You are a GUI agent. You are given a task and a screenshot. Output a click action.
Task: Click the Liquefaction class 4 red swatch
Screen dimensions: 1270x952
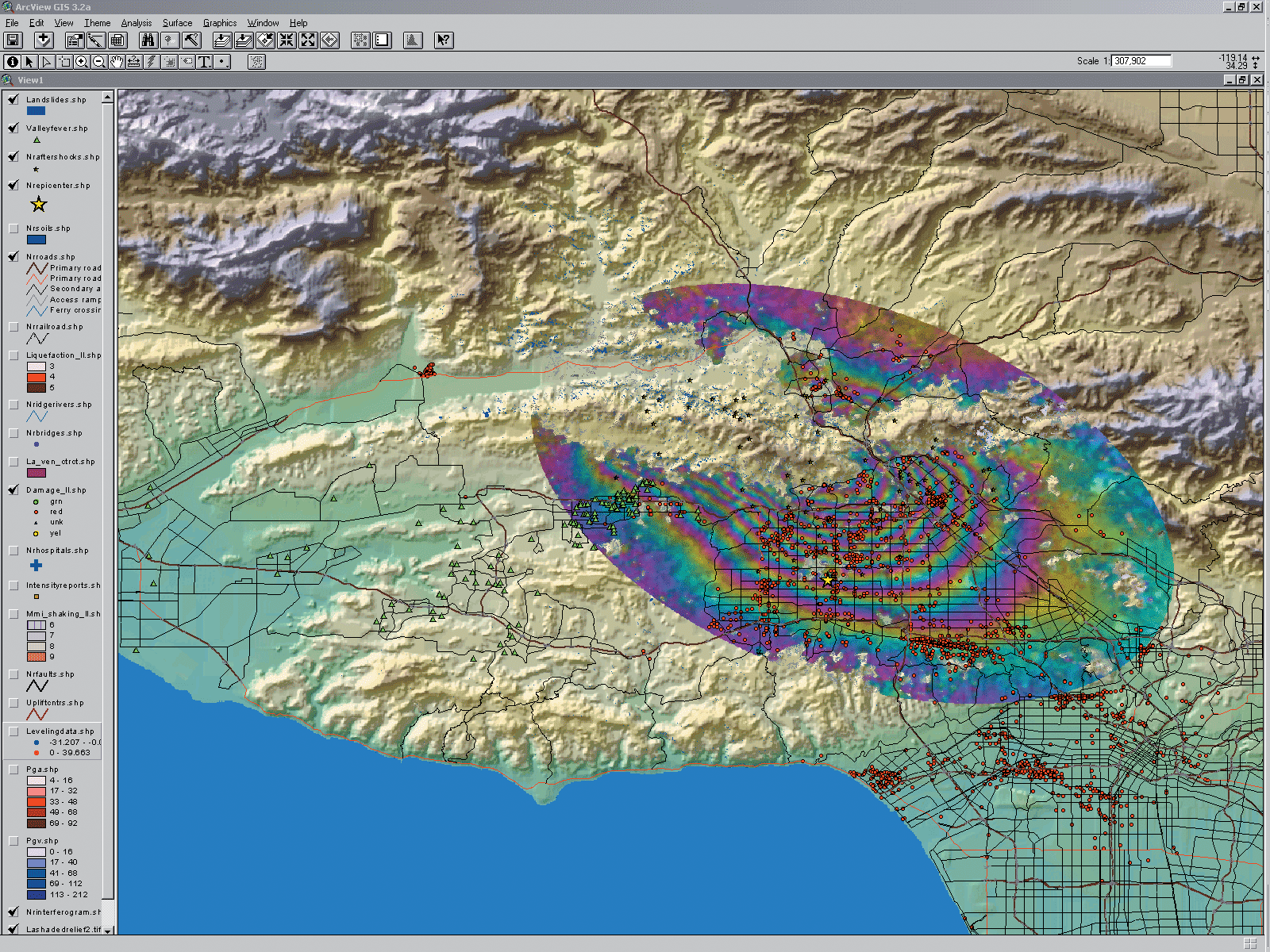[x=37, y=378]
